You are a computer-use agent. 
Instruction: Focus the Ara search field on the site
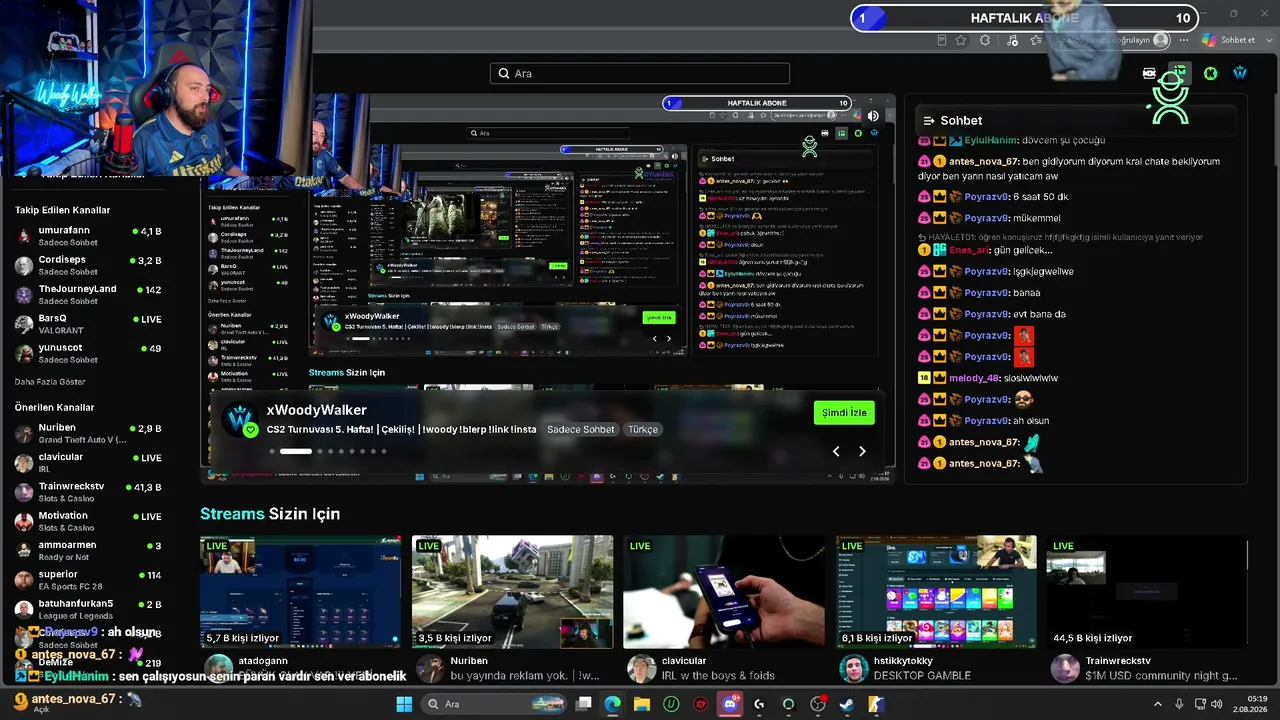[x=640, y=73]
